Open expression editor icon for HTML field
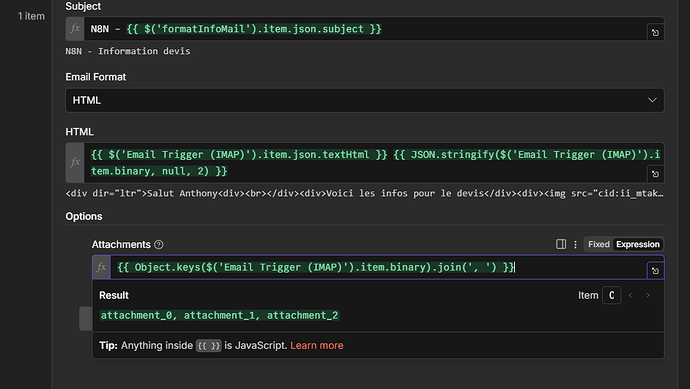The width and height of the screenshot is (690, 389). click(655, 174)
